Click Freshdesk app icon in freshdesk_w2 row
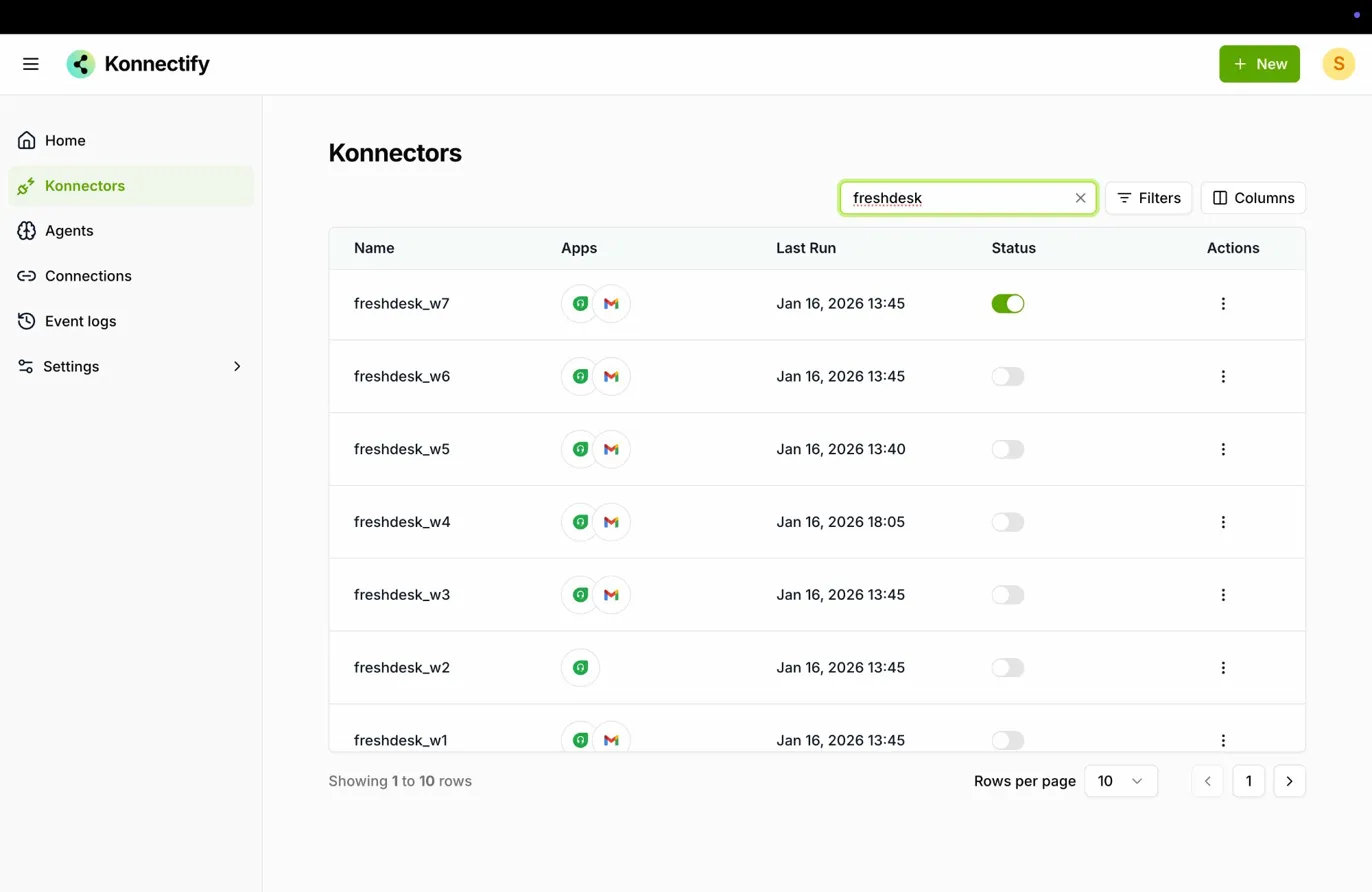1372x892 pixels. point(580,668)
